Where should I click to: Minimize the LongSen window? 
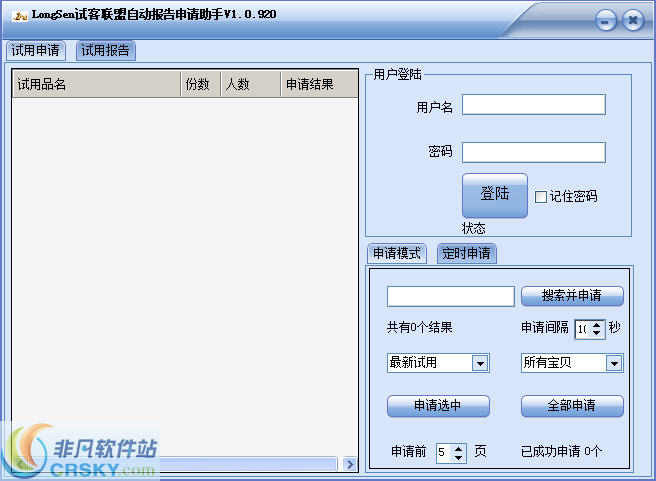point(605,21)
